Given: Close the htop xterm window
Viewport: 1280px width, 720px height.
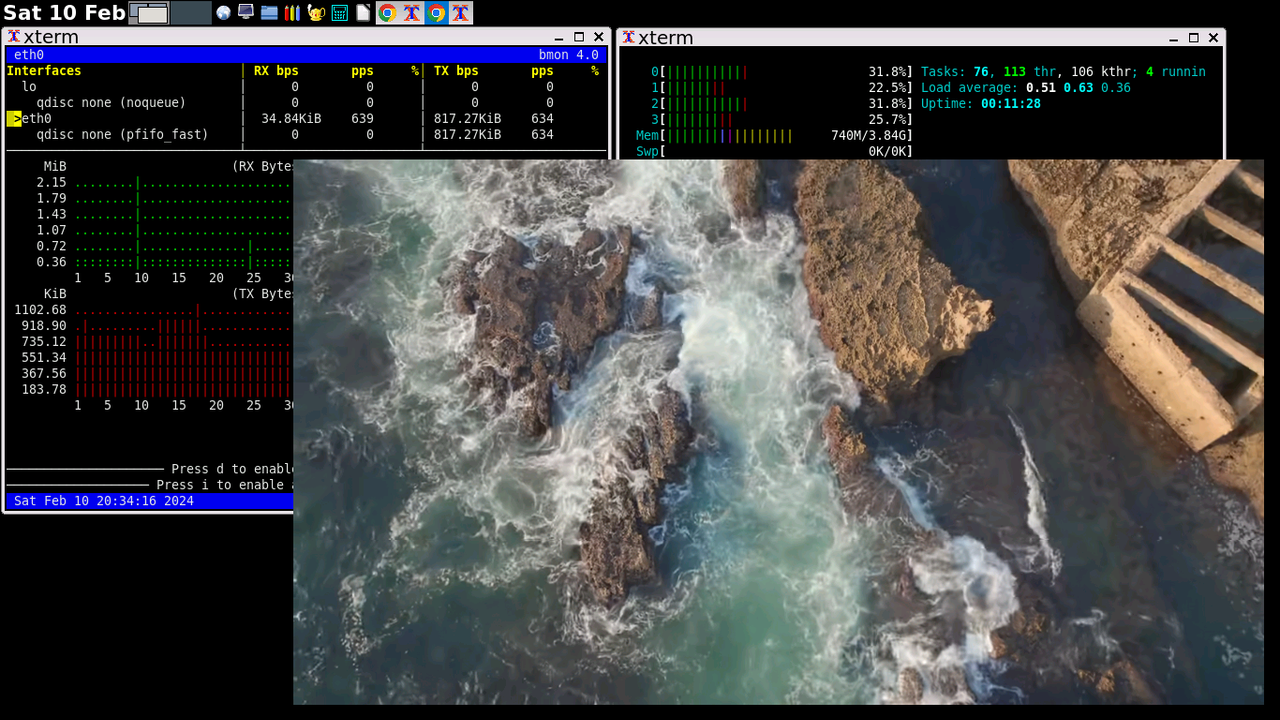Looking at the screenshot, I should coord(1213,38).
